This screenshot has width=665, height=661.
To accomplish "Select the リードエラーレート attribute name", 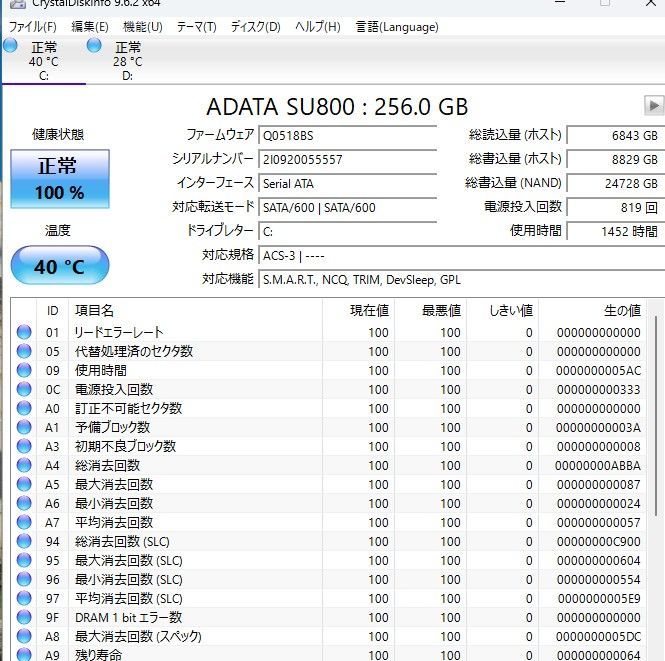I will pos(119,332).
